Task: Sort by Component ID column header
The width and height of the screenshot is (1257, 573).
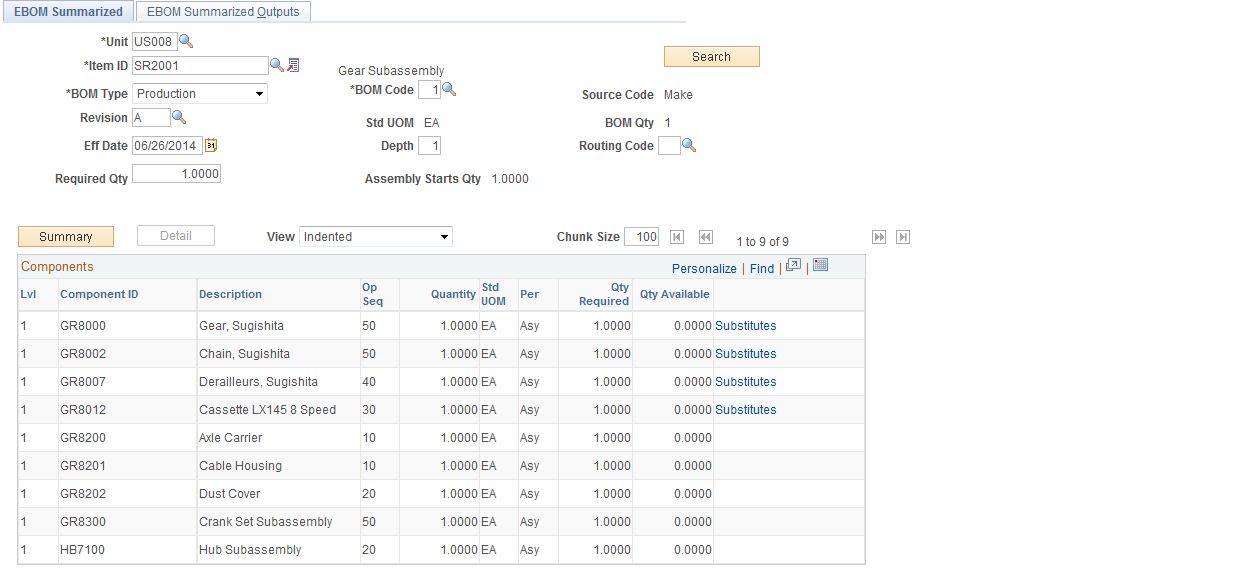Action: pyautogui.click(x=99, y=294)
